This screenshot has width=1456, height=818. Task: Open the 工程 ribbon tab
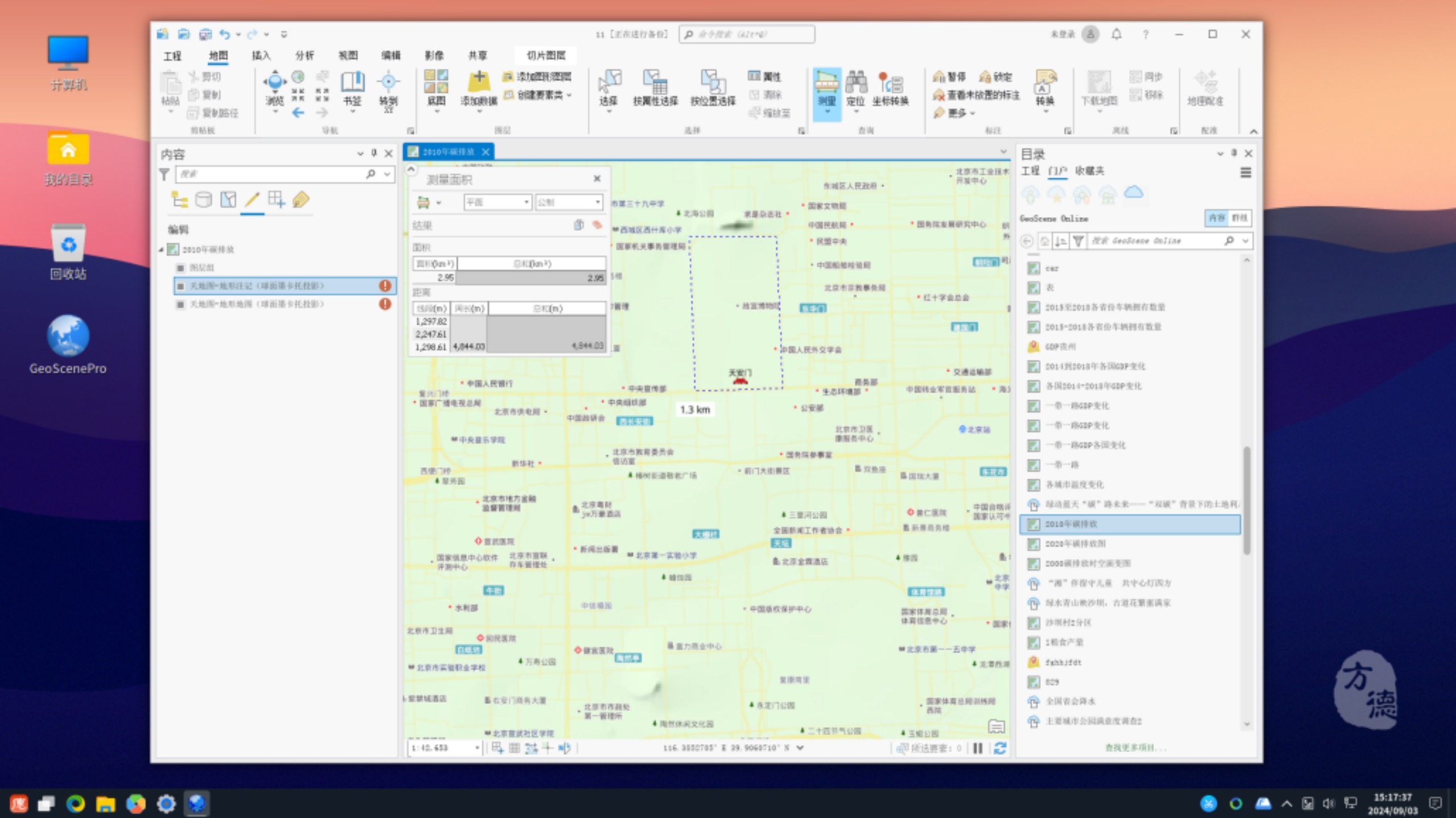pyautogui.click(x=172, y=55)
